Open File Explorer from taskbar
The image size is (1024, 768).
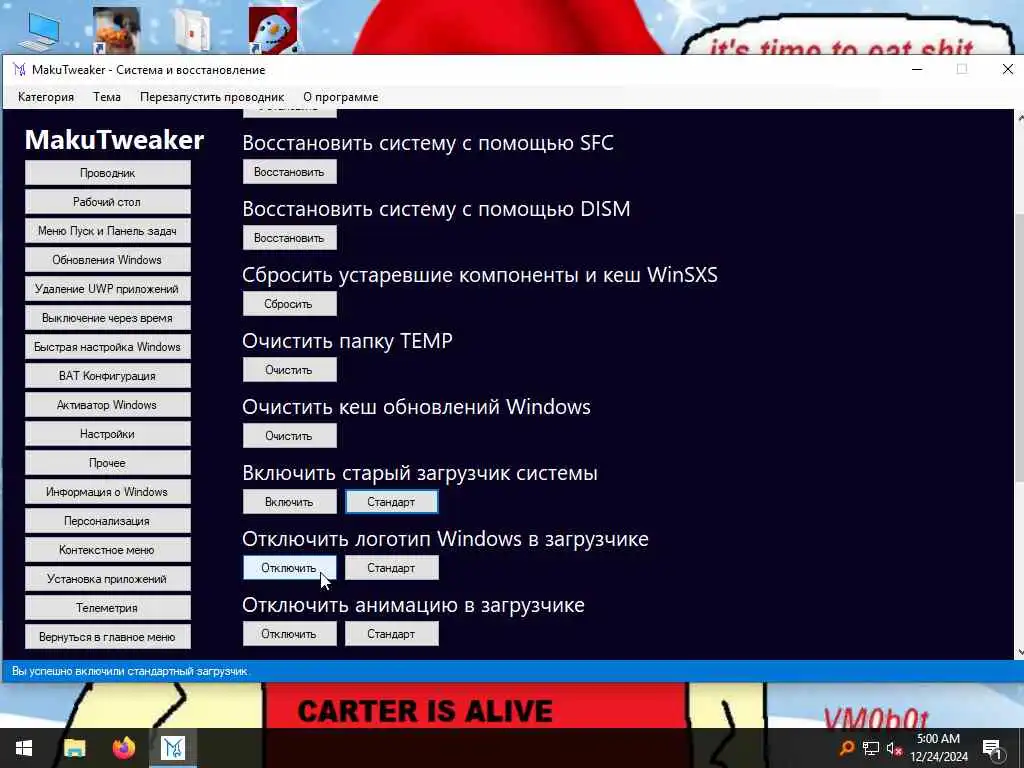click(74, 748)
